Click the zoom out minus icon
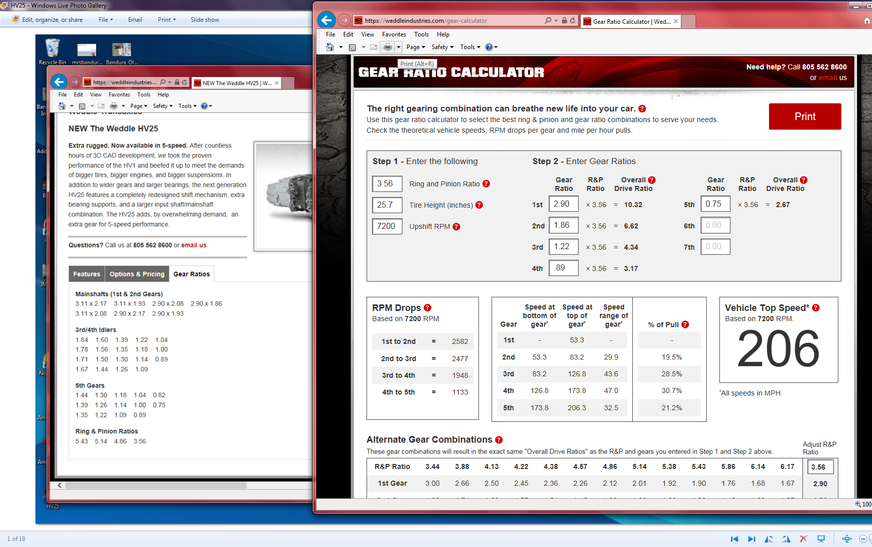Image resolution: width=872 pixels, height=547 pixels. click(x=863, y=539)
